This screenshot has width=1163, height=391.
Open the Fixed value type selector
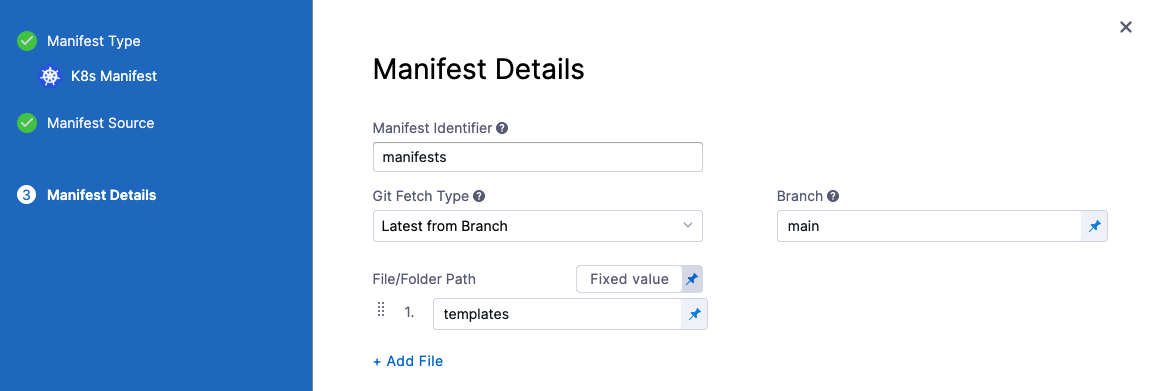[x=629, y=279]
